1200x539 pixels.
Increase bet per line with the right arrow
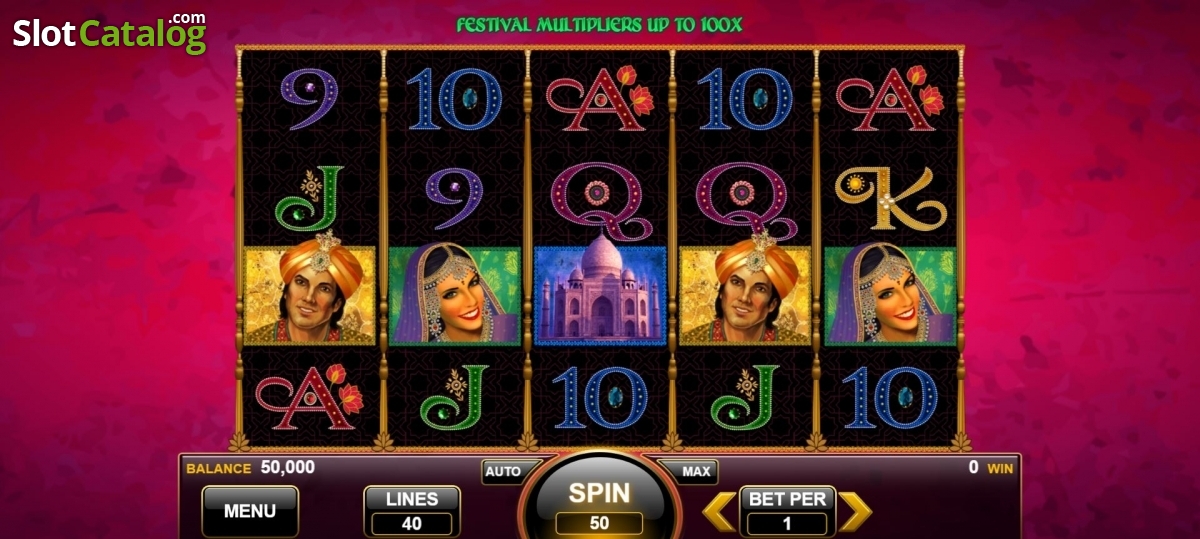click(854, 511)
